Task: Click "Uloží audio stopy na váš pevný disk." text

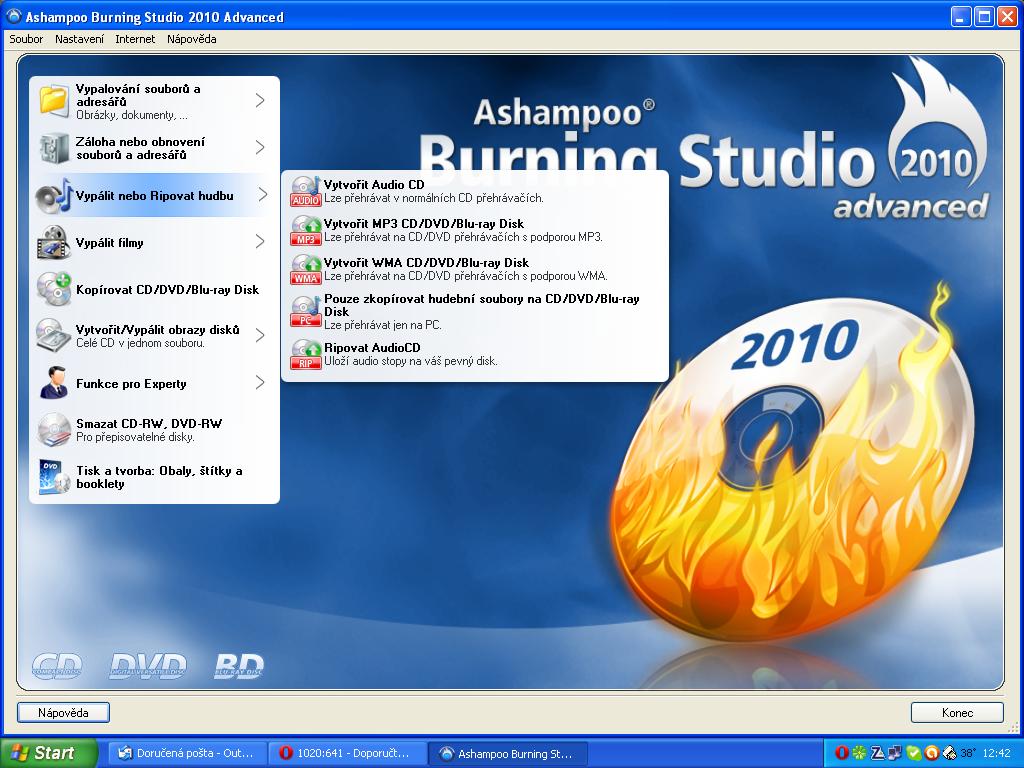Action: pyautogui.click(x=411, y=360)
